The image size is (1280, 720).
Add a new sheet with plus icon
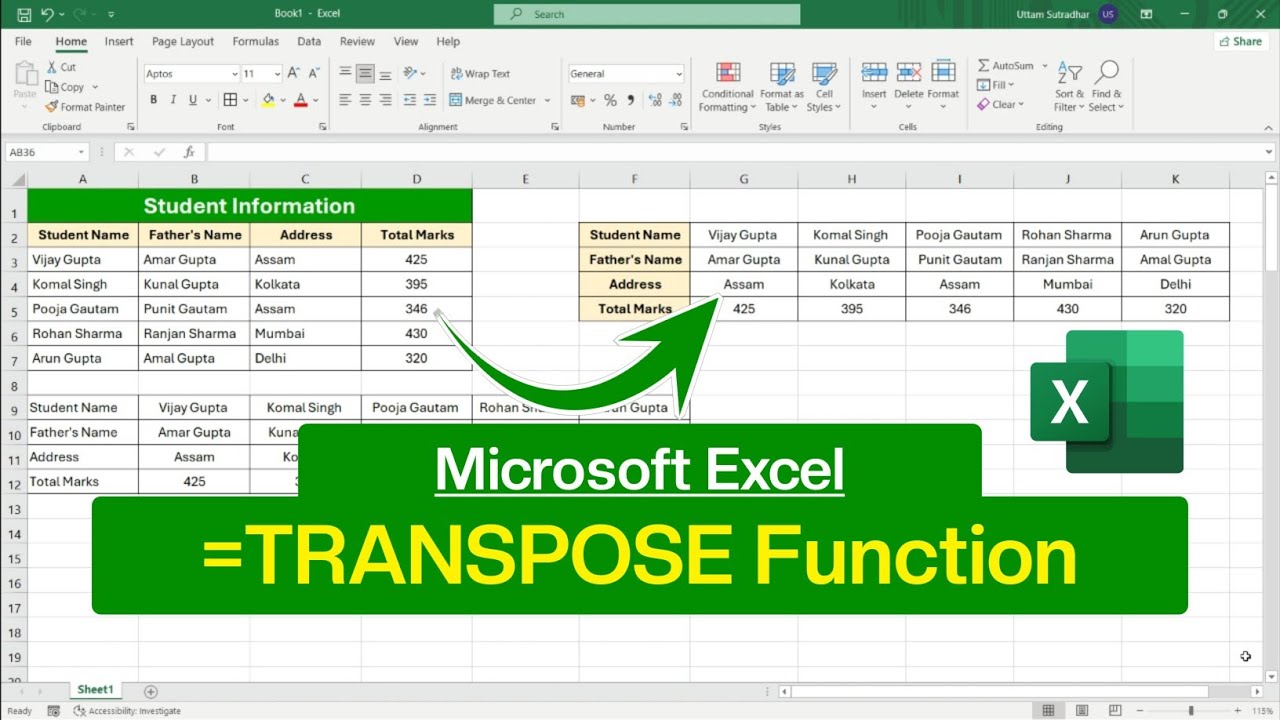point(151,691)
